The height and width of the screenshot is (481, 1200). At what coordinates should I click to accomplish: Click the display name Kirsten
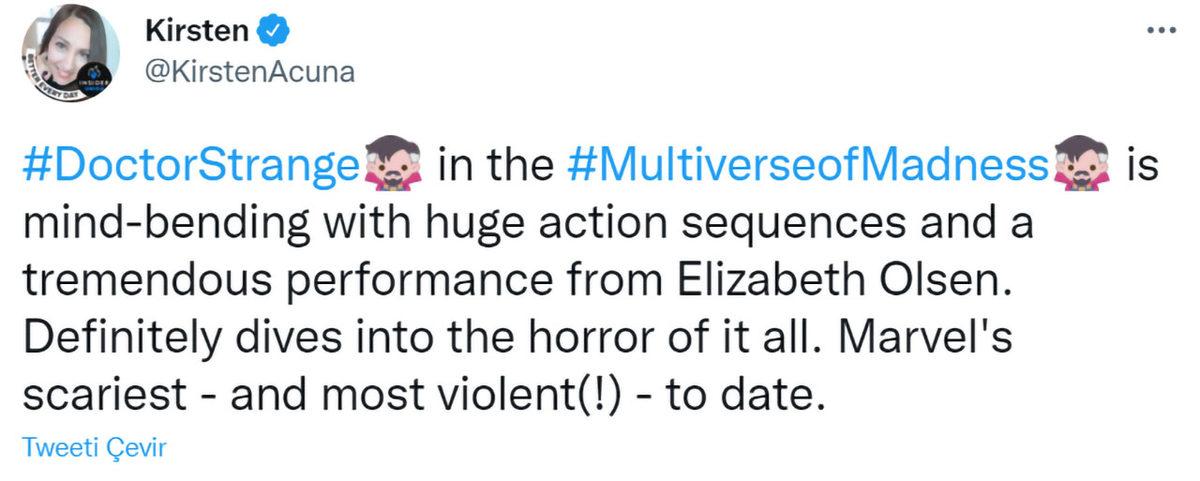point(197,31)
